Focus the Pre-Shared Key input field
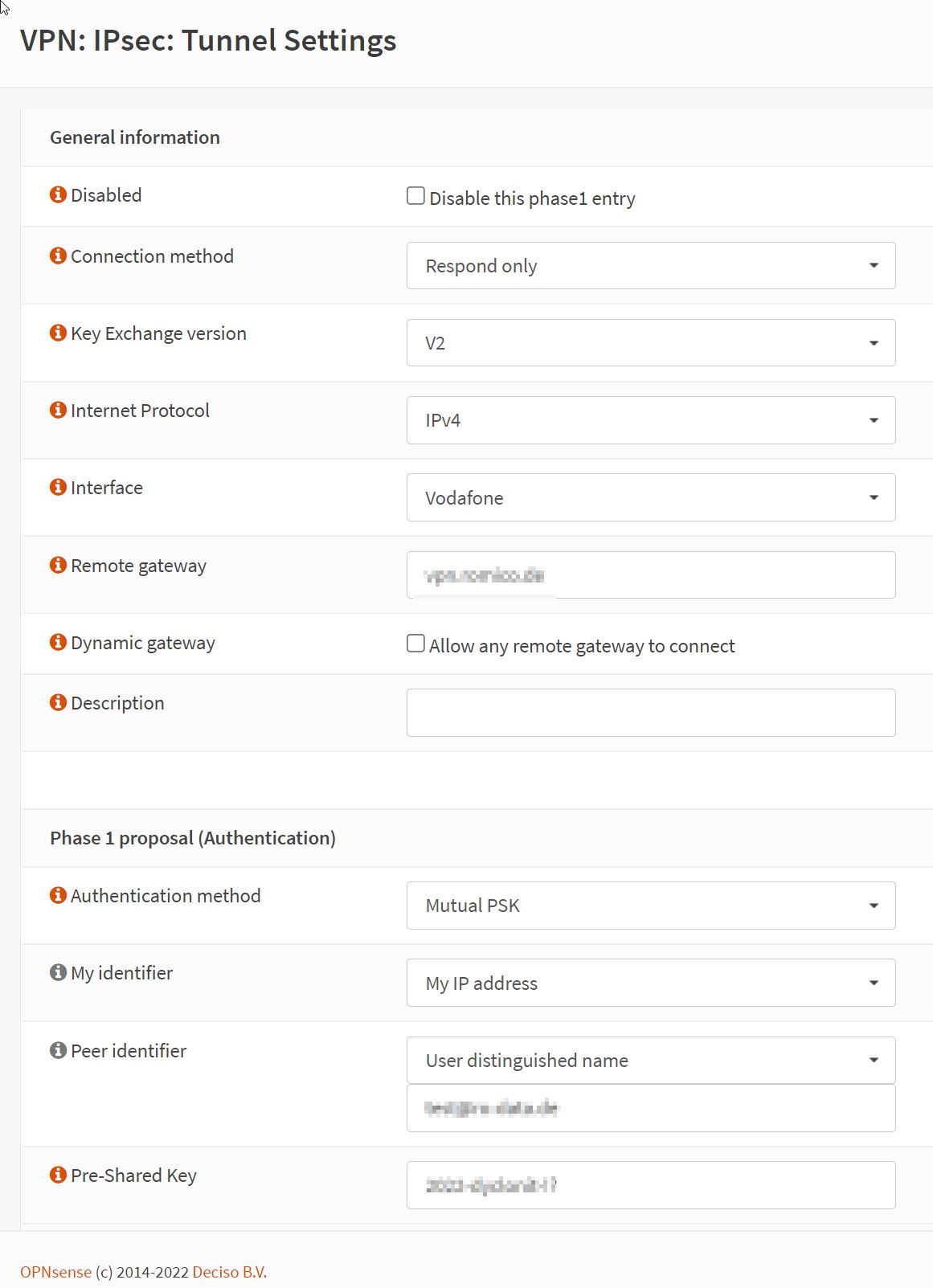933x1288 pixels. pos(651,1185)
